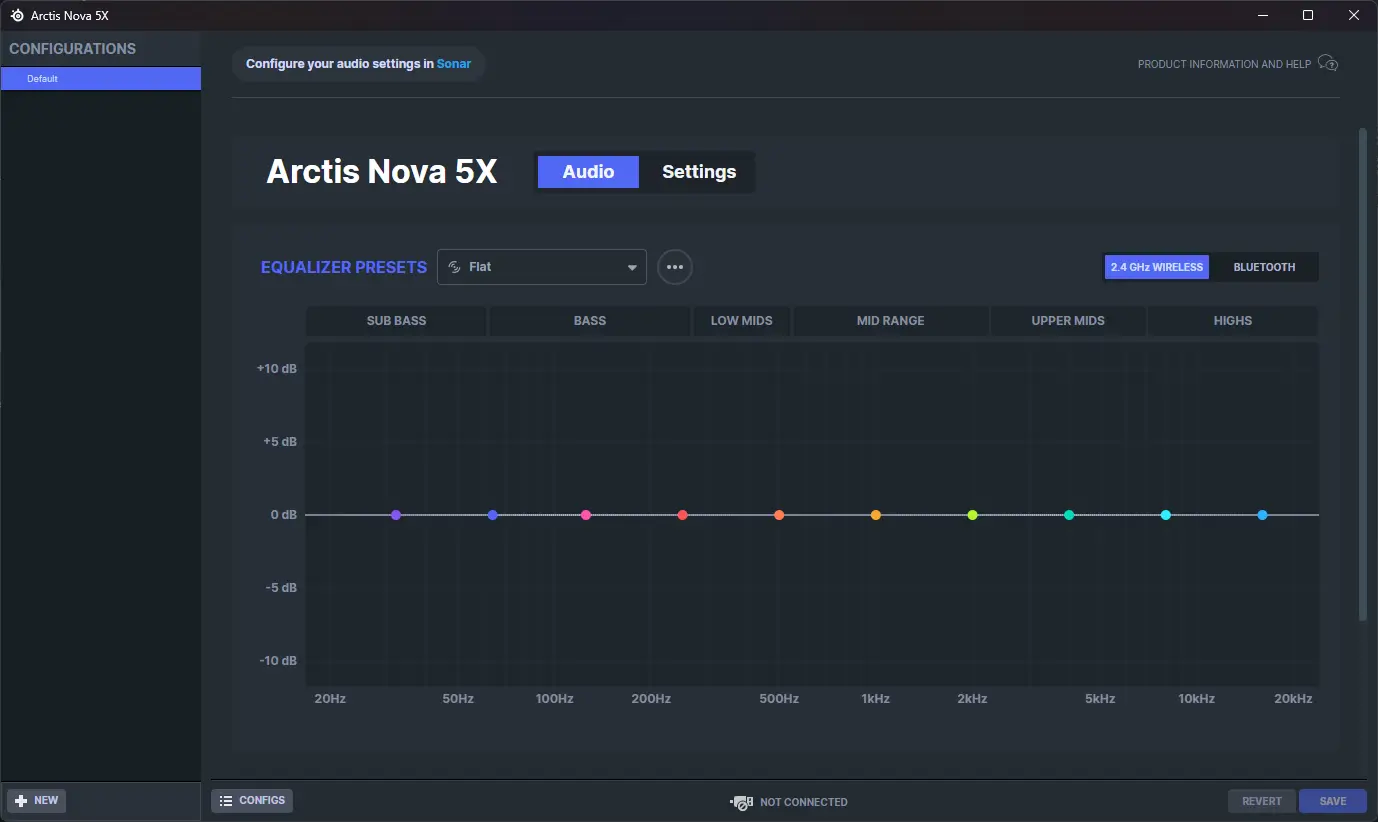Screen dimensions: 1378x822
Task: Click the three-dots preset options button
Action: tap(675, 267)
